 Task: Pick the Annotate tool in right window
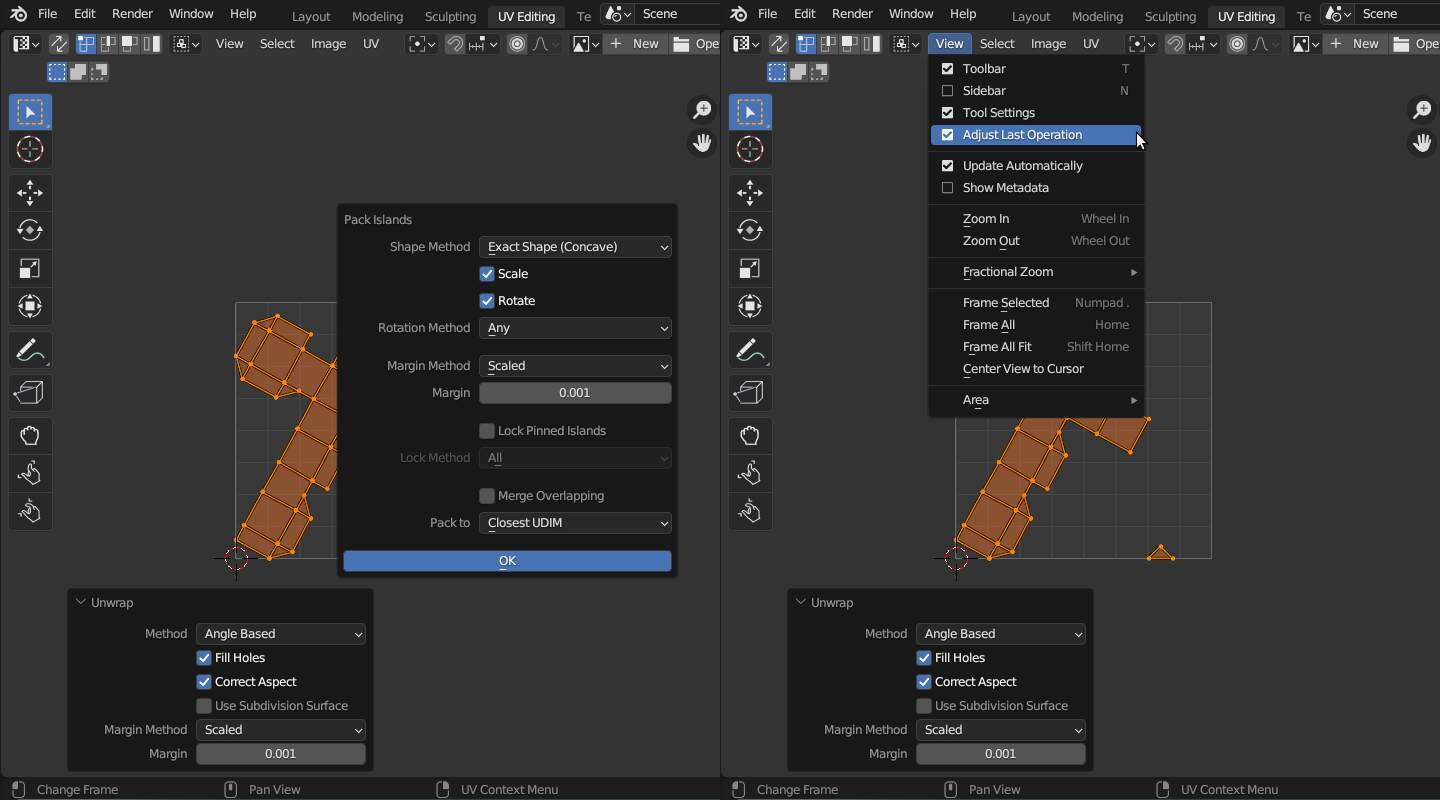tap(750, 351)
